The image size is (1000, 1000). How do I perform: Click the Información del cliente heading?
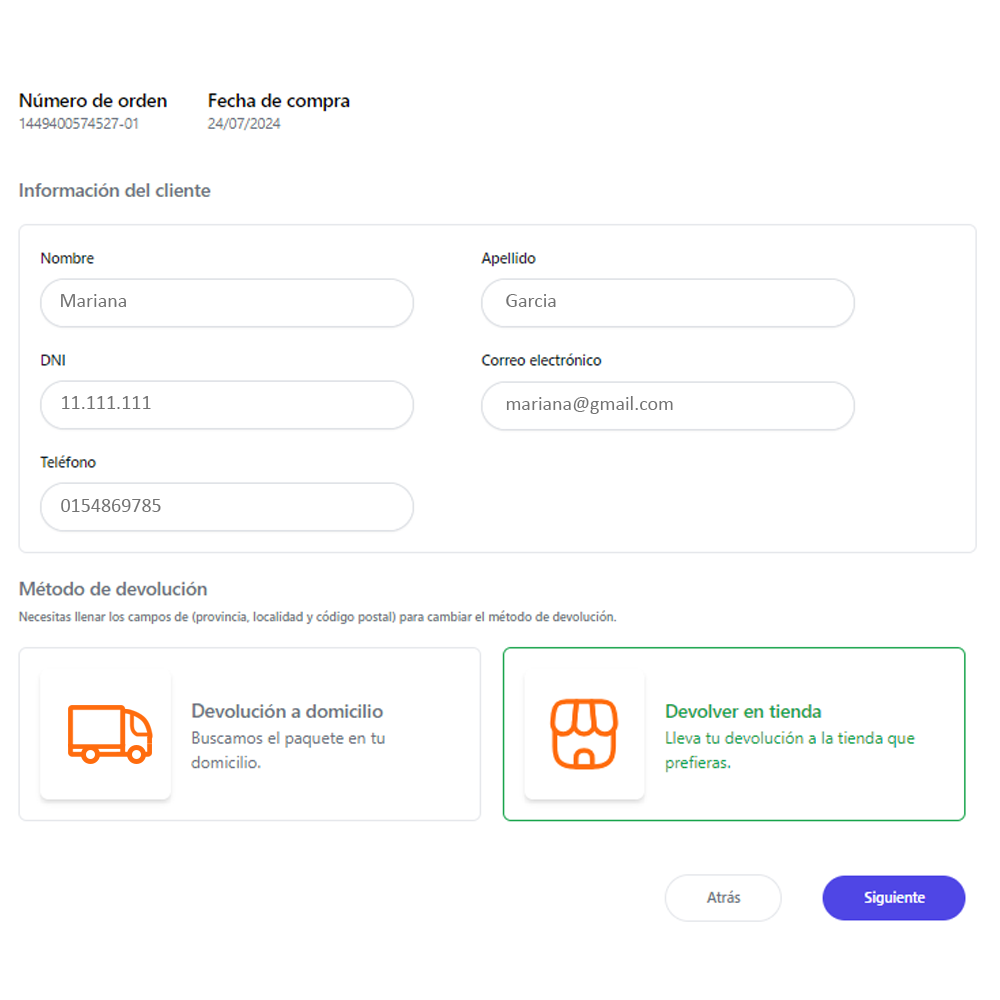click(x=115, y=191)
